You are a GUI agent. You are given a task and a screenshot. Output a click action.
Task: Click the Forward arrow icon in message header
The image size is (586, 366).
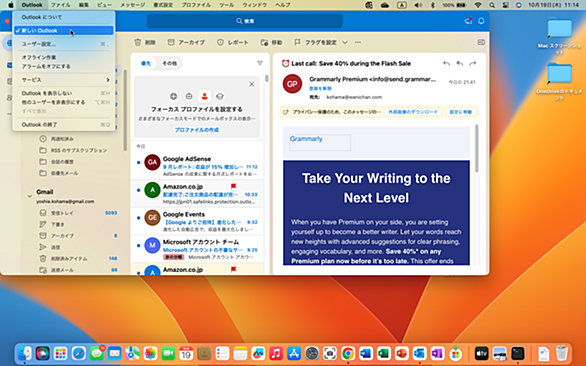click(x=473, y=64)
